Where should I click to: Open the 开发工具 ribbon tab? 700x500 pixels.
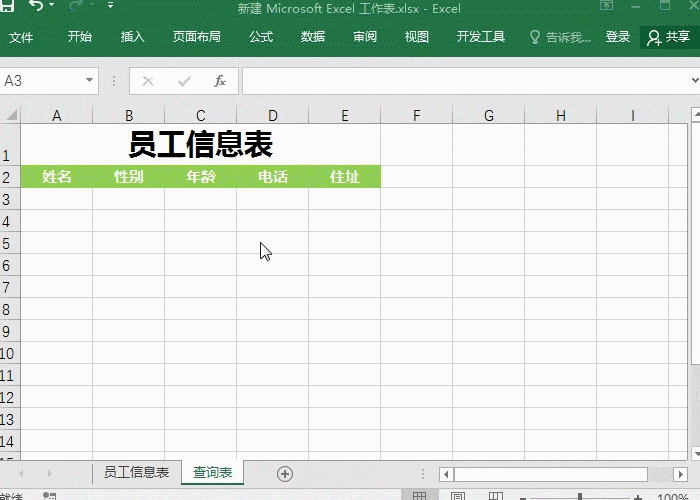(481, 37)
